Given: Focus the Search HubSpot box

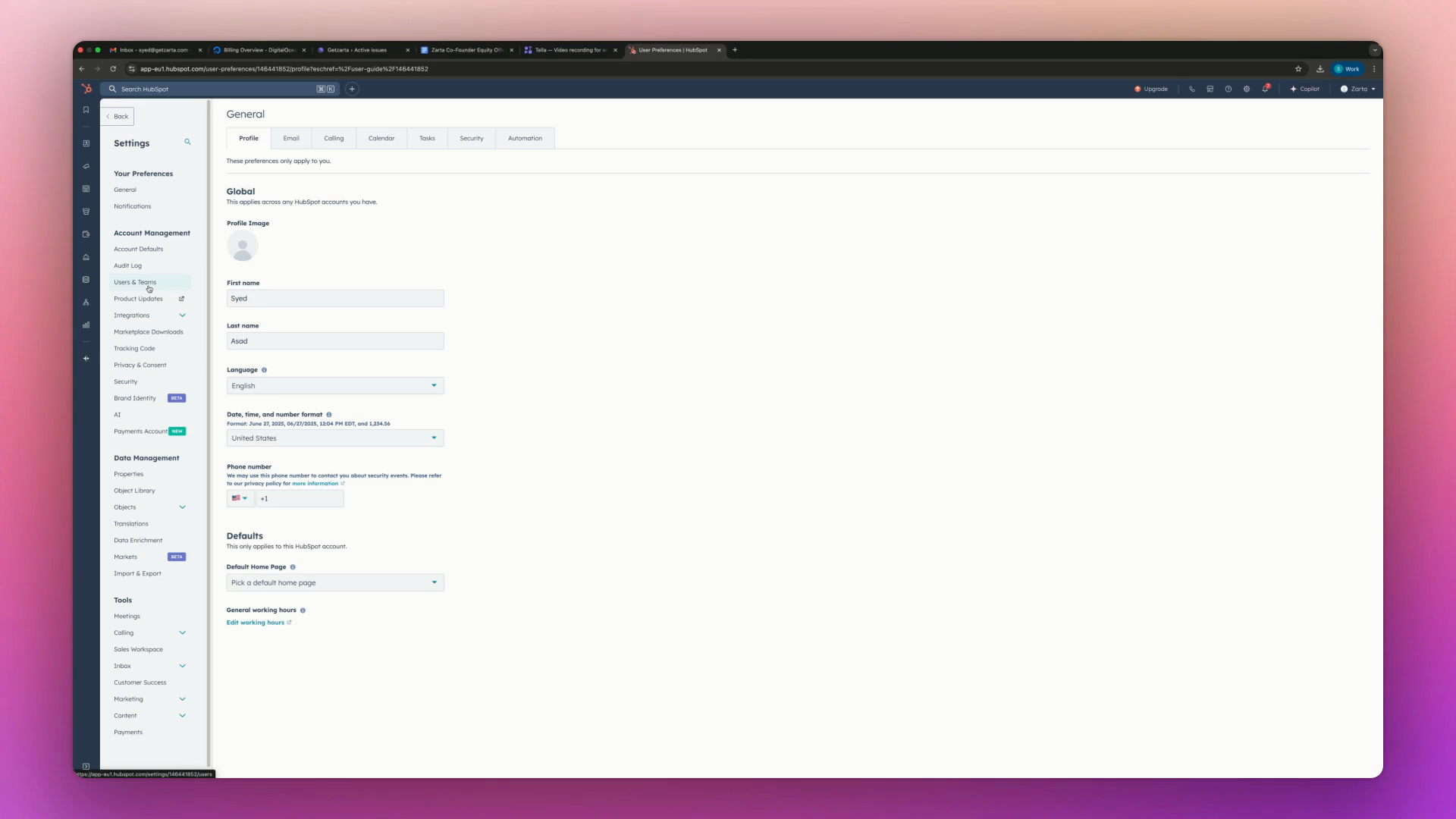Looking at the screenshot, I should tap(221, 89).
